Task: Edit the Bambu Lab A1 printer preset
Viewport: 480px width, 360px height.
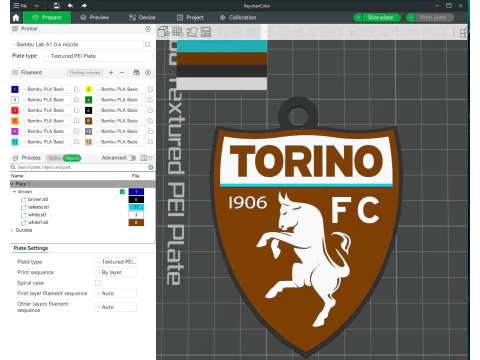Action: point(148,44)
